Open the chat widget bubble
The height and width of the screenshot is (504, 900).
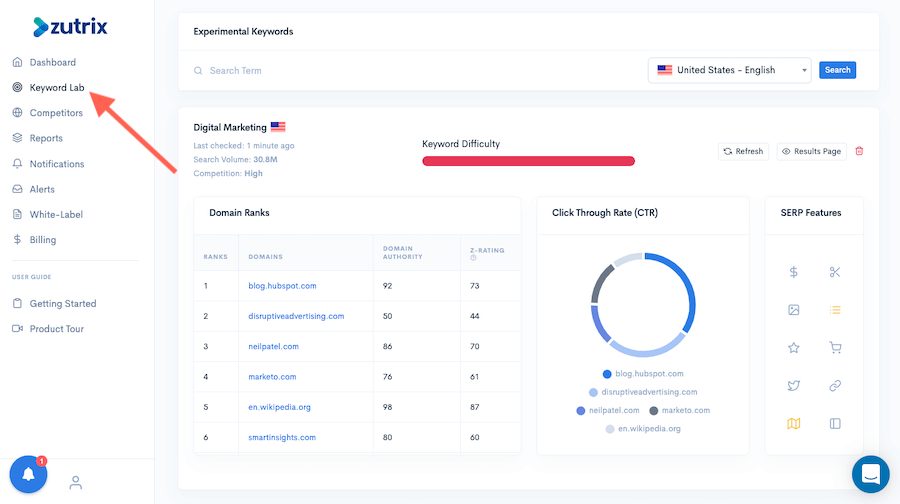point(871,474)
